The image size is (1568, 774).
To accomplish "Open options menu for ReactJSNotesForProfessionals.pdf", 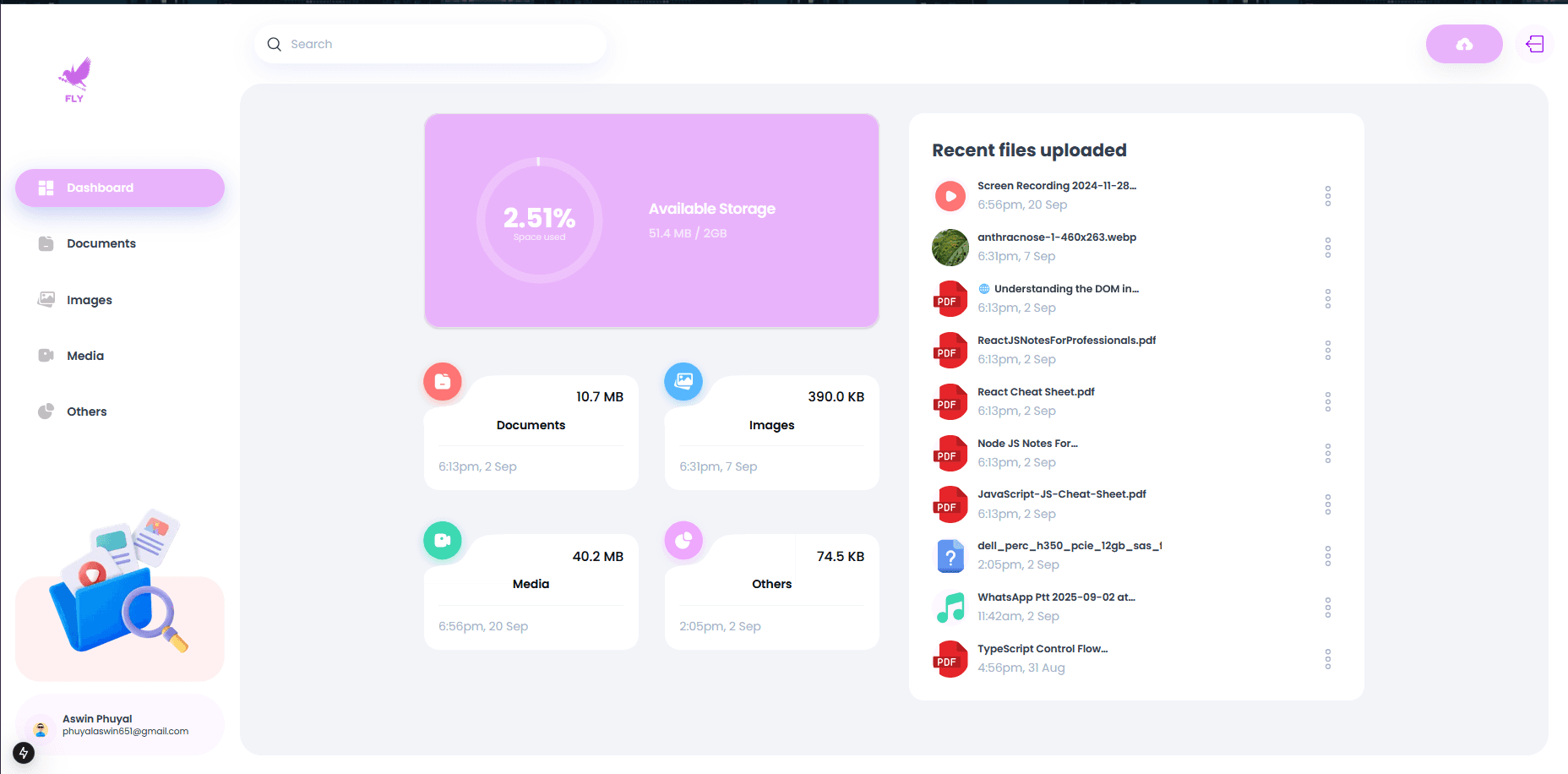I will (x=1328, y=350).
